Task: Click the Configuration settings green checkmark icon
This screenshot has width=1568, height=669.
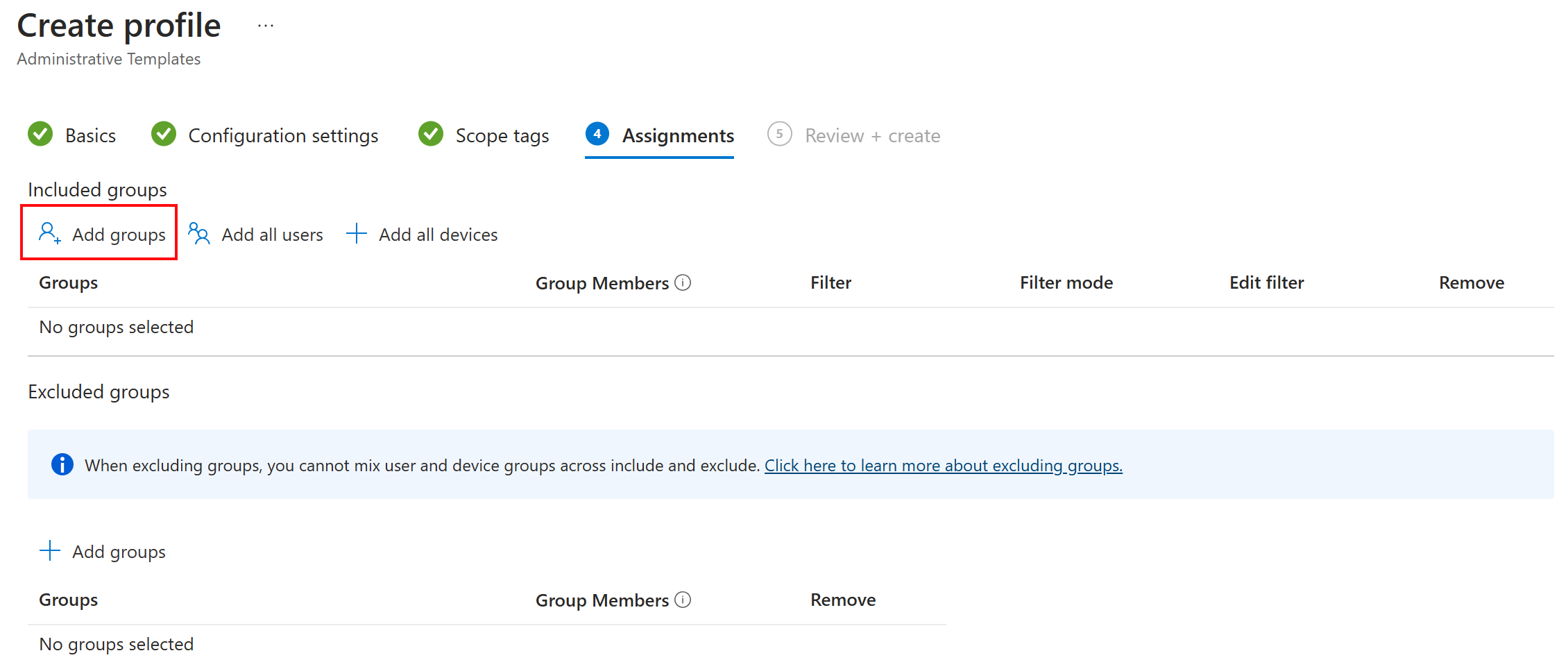Action: click(164, 134)
